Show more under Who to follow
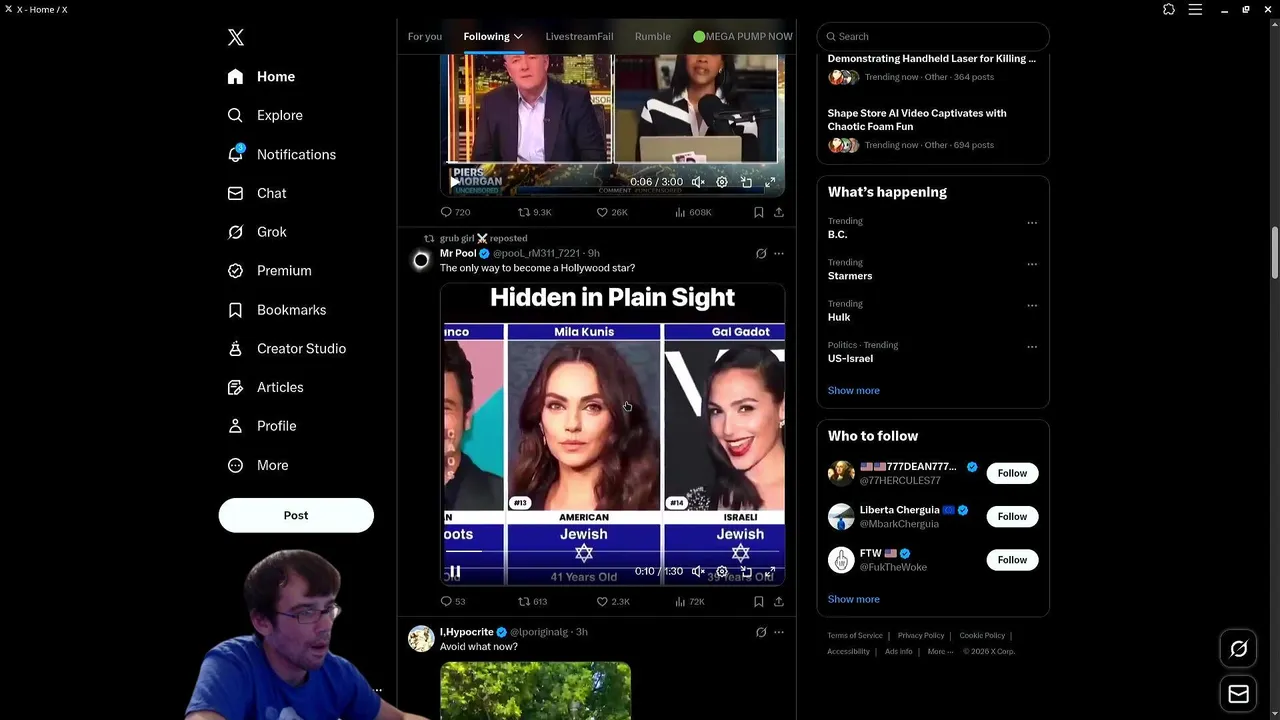This screenshot has width=1280, height=720. coord(854,599)
